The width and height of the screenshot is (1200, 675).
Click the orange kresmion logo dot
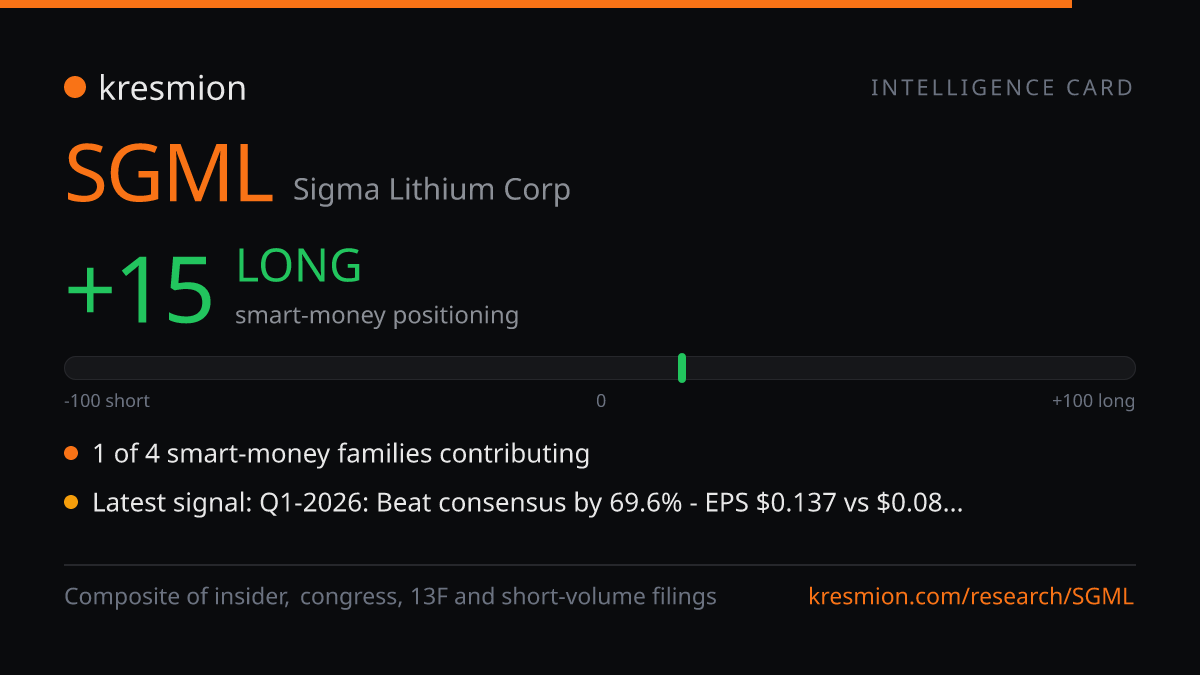pos(74,88)
